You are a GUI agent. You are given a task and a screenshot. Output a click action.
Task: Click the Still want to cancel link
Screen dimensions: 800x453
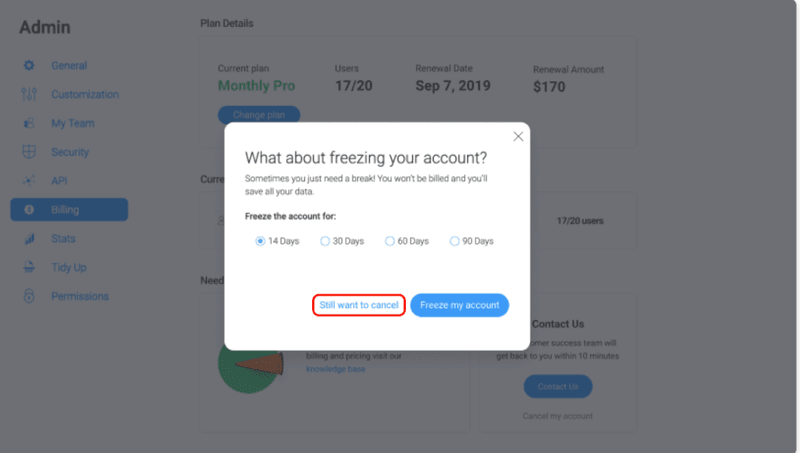pos(359,305)
